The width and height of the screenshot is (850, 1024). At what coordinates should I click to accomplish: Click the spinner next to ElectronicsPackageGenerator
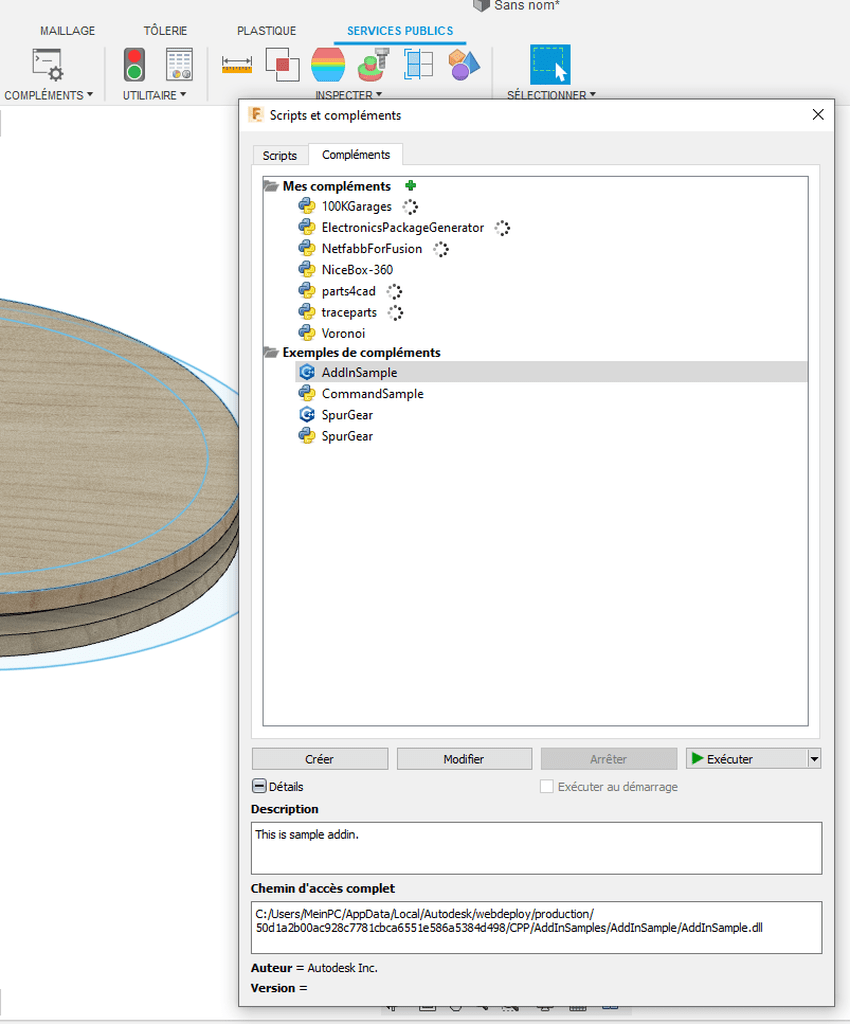pos(502,228)
